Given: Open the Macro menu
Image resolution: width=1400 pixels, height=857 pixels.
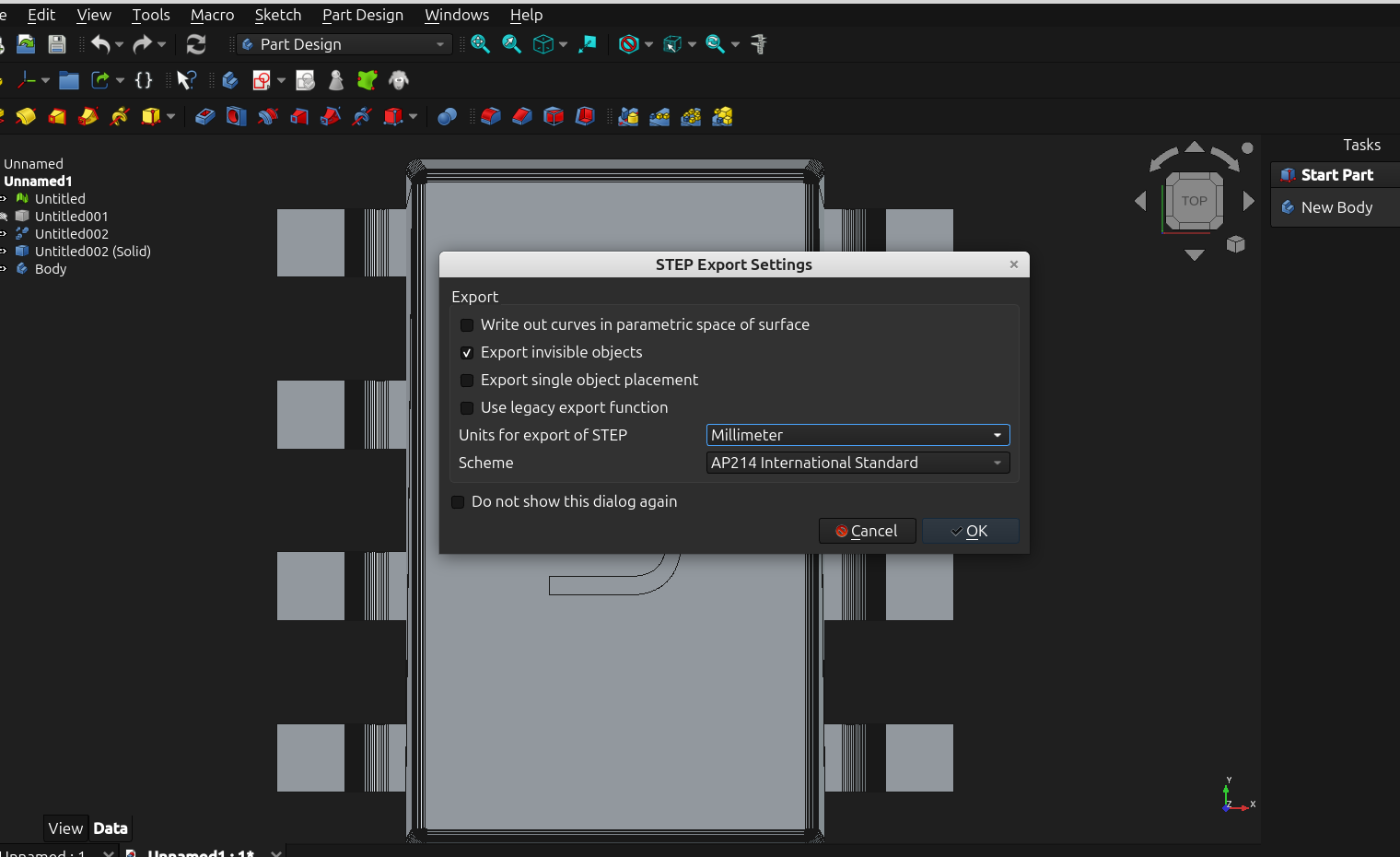Looking at the screenshot, I should [212, 15].
